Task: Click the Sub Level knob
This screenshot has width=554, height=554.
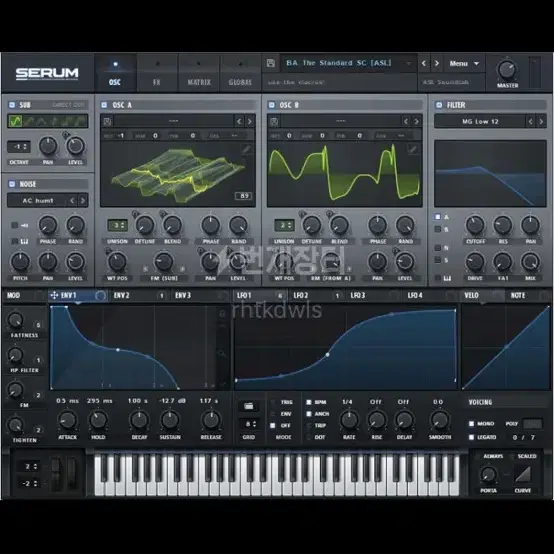Action: click(x=75, y=146)
